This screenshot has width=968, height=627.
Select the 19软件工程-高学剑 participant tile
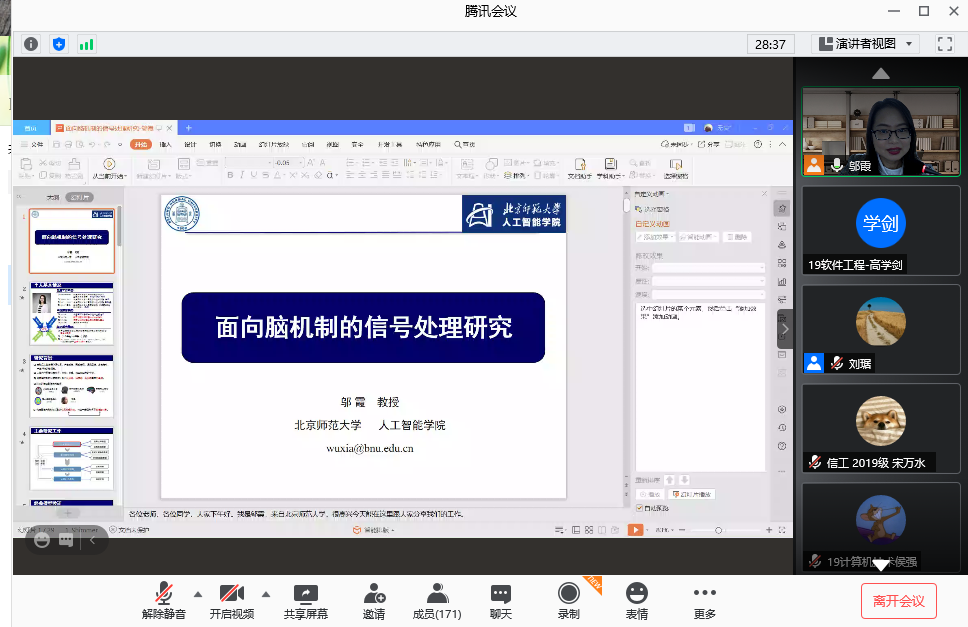coord(881,230)
